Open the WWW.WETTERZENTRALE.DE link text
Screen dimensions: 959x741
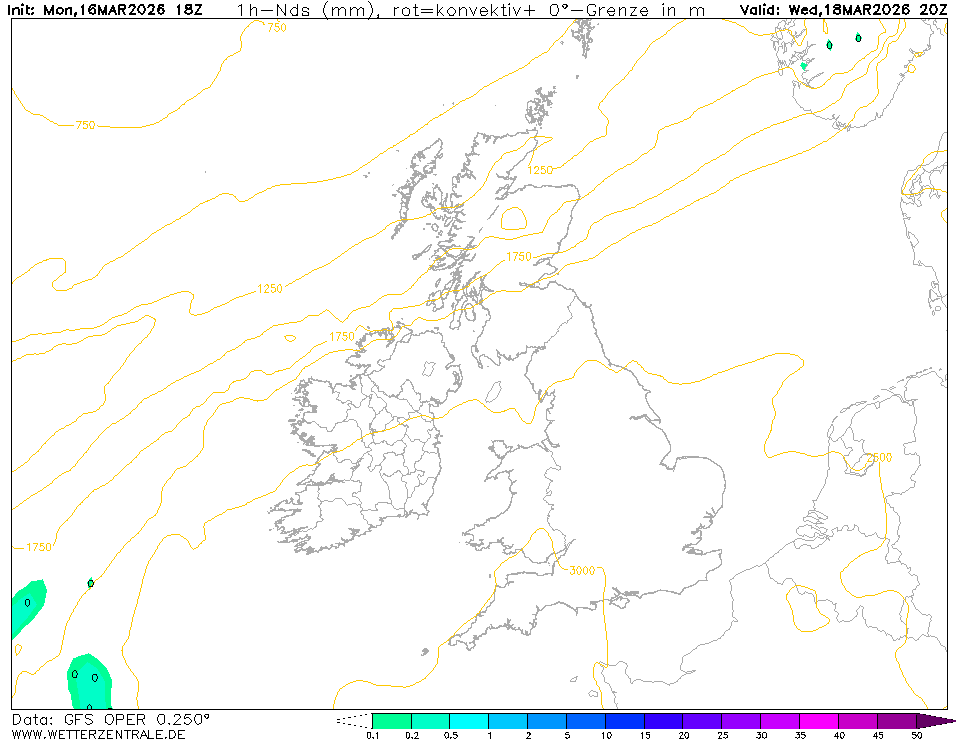click(98, 734)
